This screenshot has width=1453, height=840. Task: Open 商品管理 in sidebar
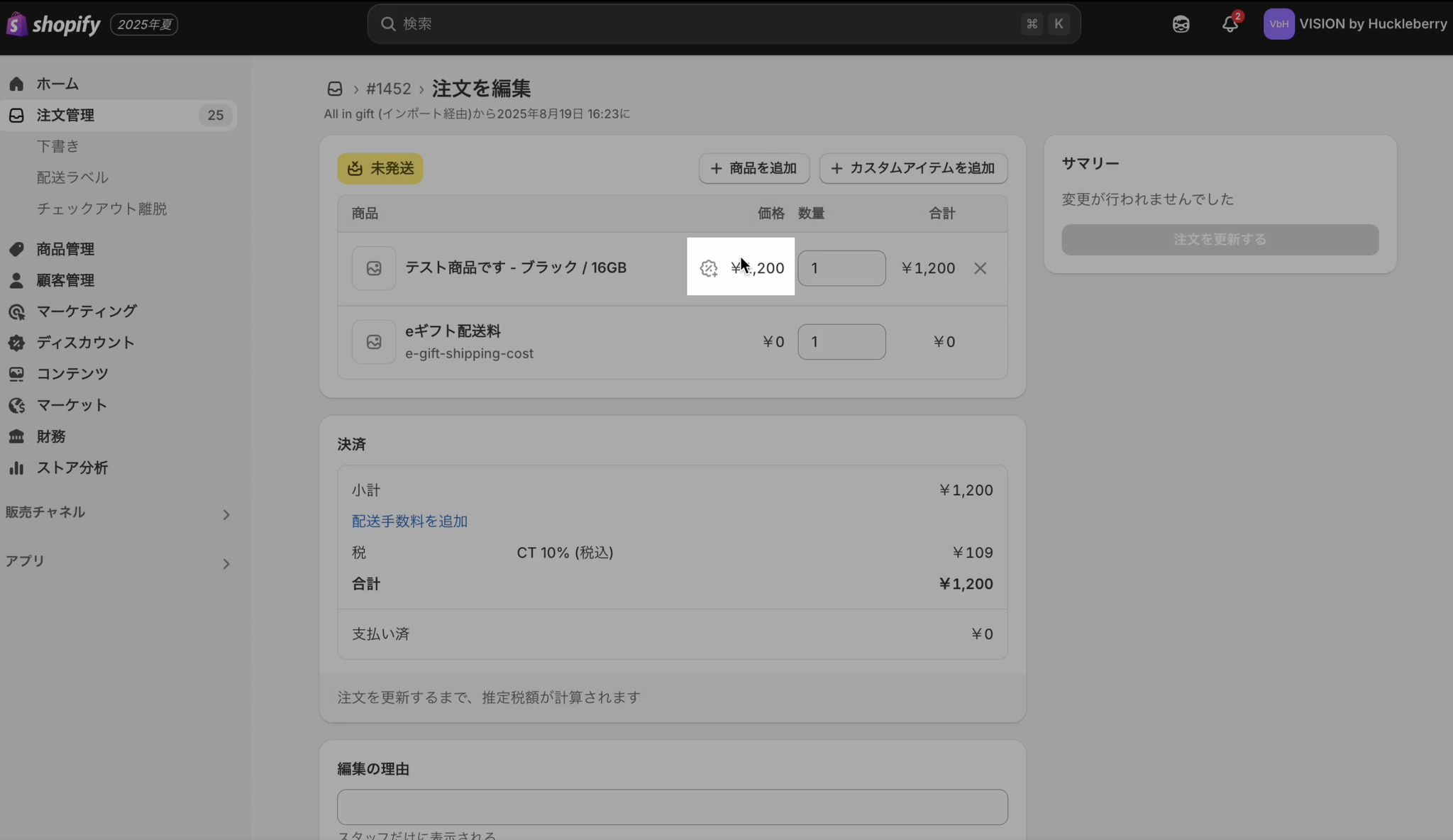point(65,249)
